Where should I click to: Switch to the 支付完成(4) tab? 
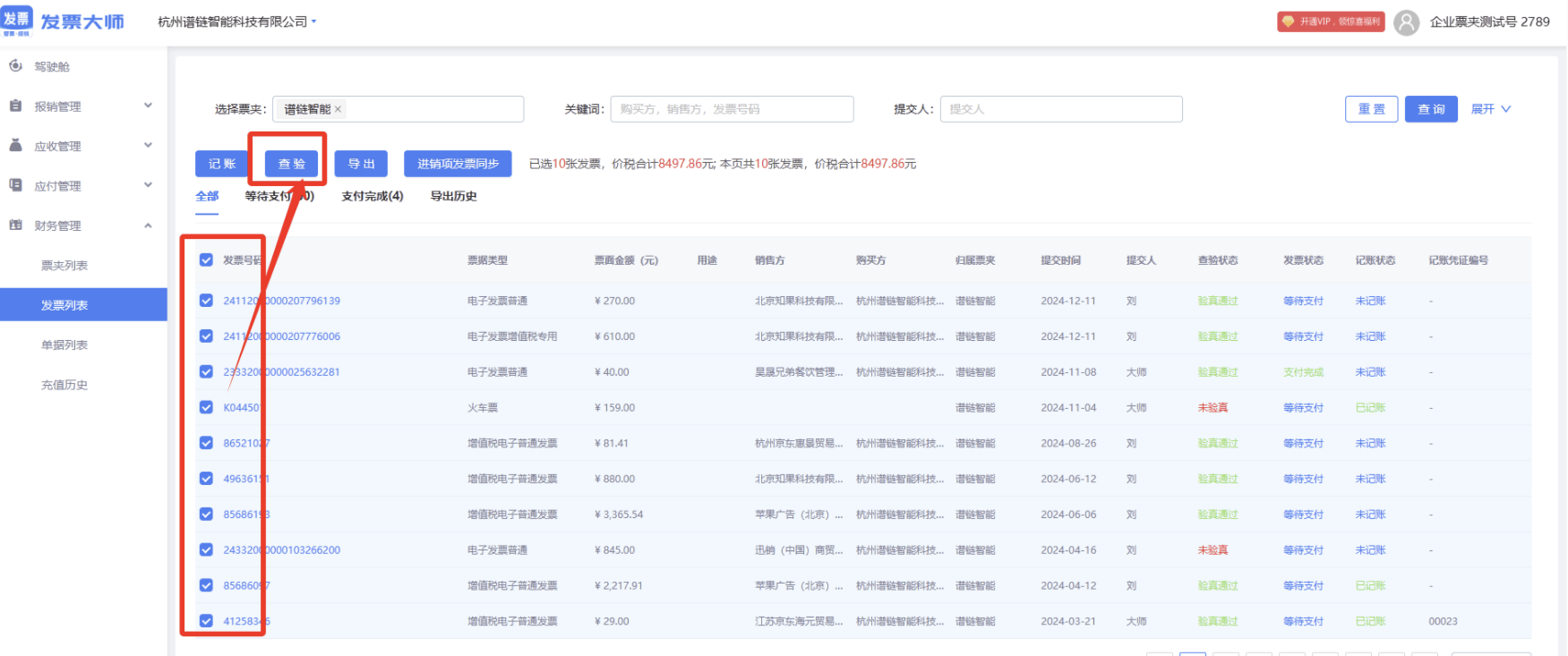tap(373, 196)
